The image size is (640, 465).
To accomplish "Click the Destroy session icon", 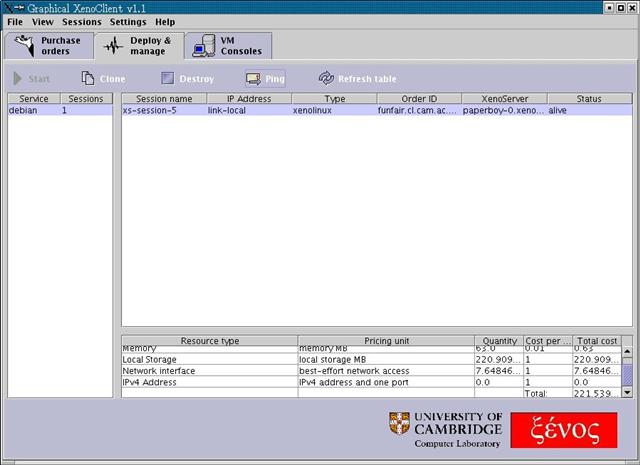I will click(168, 78).
